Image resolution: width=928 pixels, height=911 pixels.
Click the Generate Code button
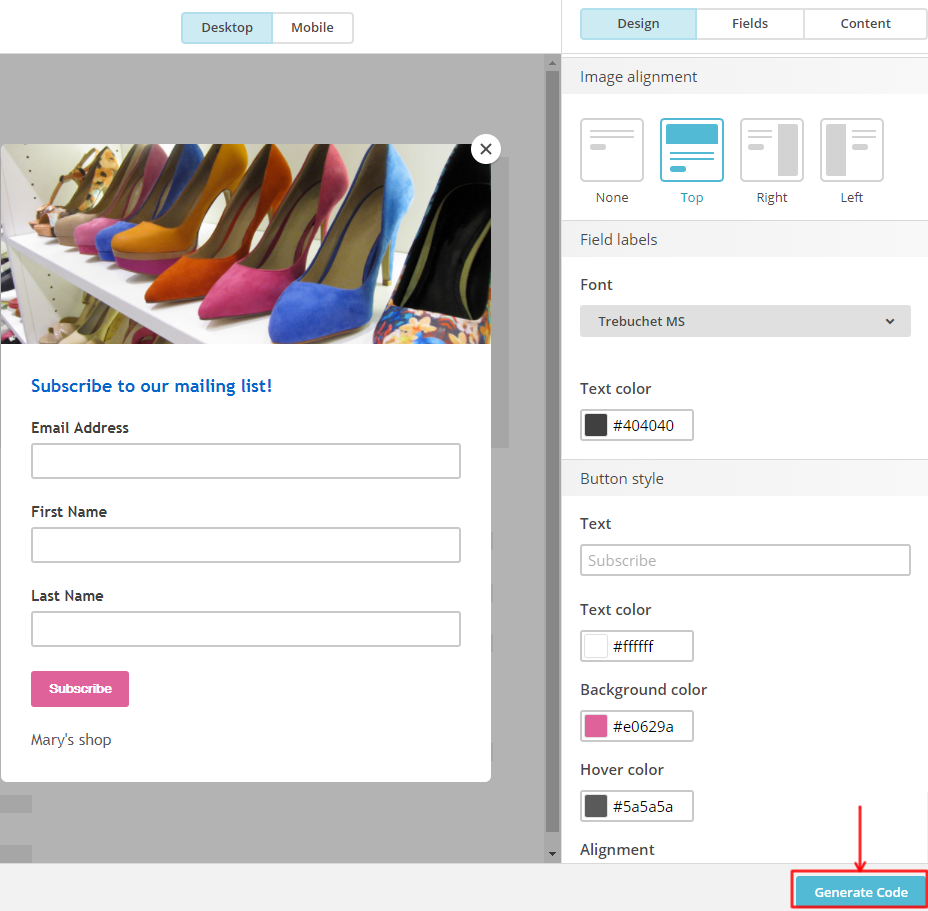click(861, 892)
